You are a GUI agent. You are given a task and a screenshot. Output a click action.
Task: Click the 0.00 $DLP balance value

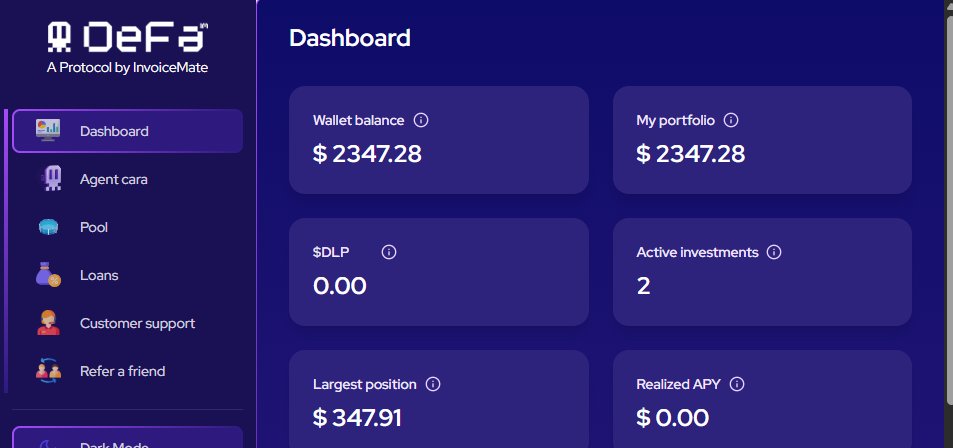(340, 286)
